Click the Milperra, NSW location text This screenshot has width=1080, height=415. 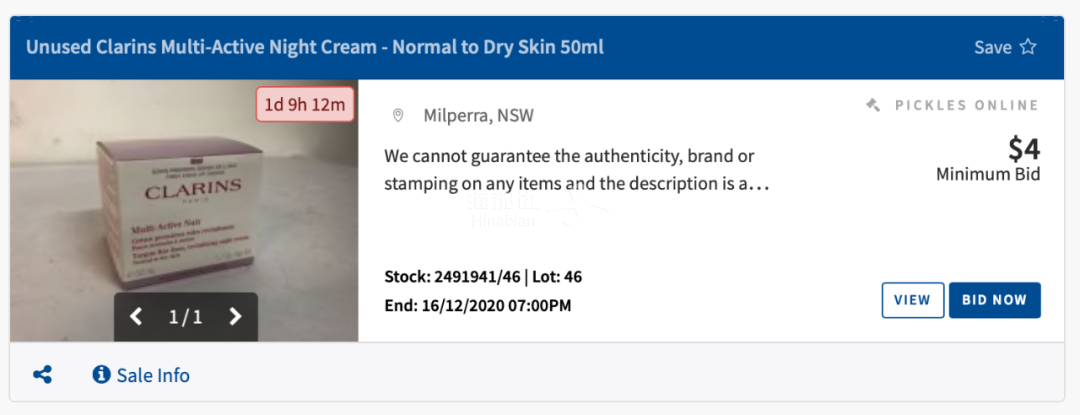479,116
